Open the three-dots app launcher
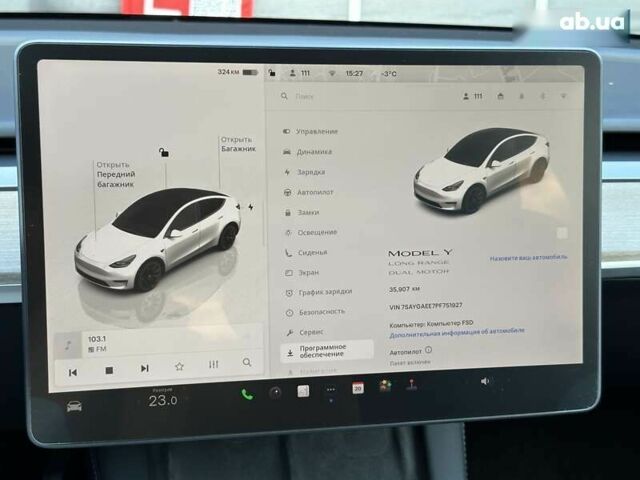 pos(331,390)
